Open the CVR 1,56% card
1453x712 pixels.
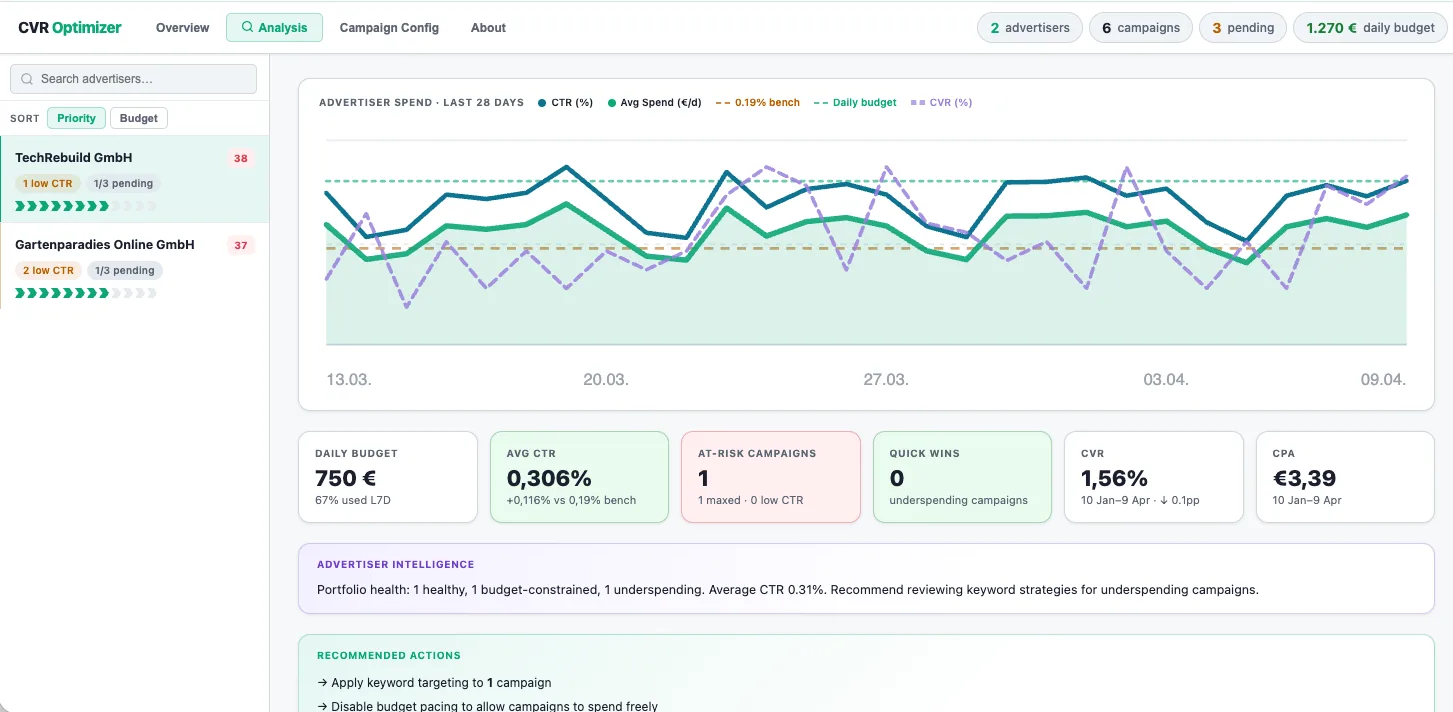pyautogui.click(x=1154, y=477)
